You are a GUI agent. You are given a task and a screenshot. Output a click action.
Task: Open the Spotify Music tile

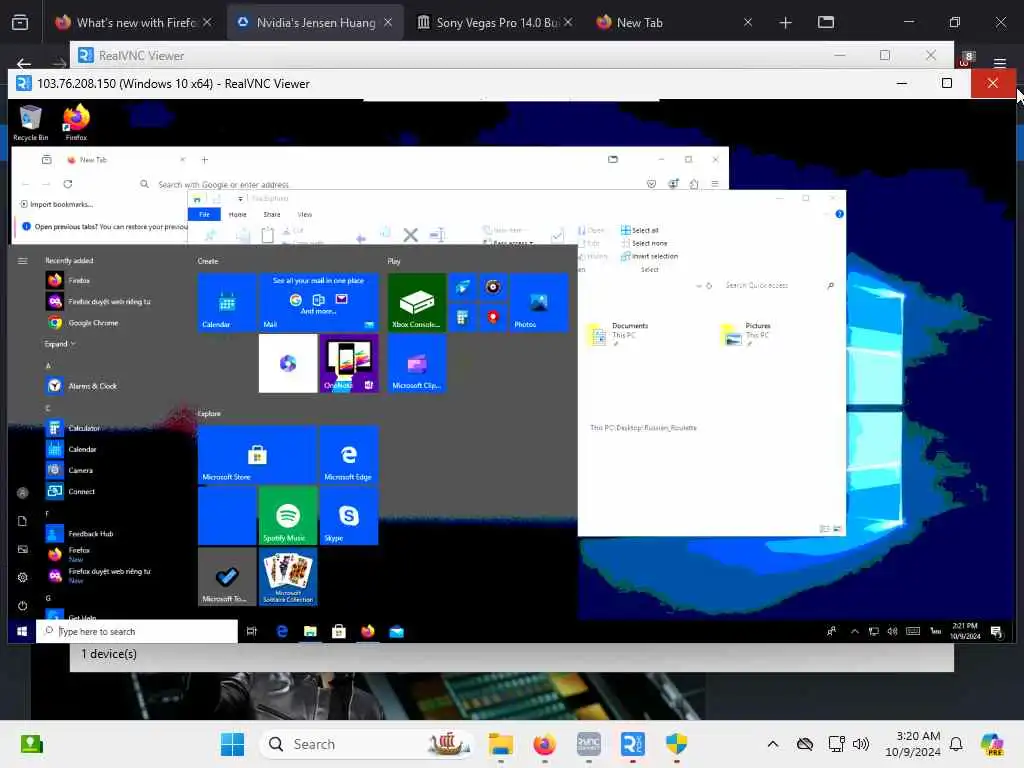(x=287, y=516)
